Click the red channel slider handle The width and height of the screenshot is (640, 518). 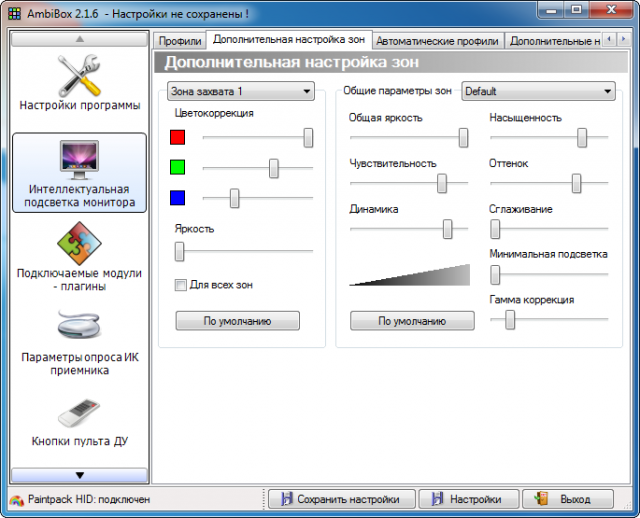pyautogui.click(x=308, y=138)
